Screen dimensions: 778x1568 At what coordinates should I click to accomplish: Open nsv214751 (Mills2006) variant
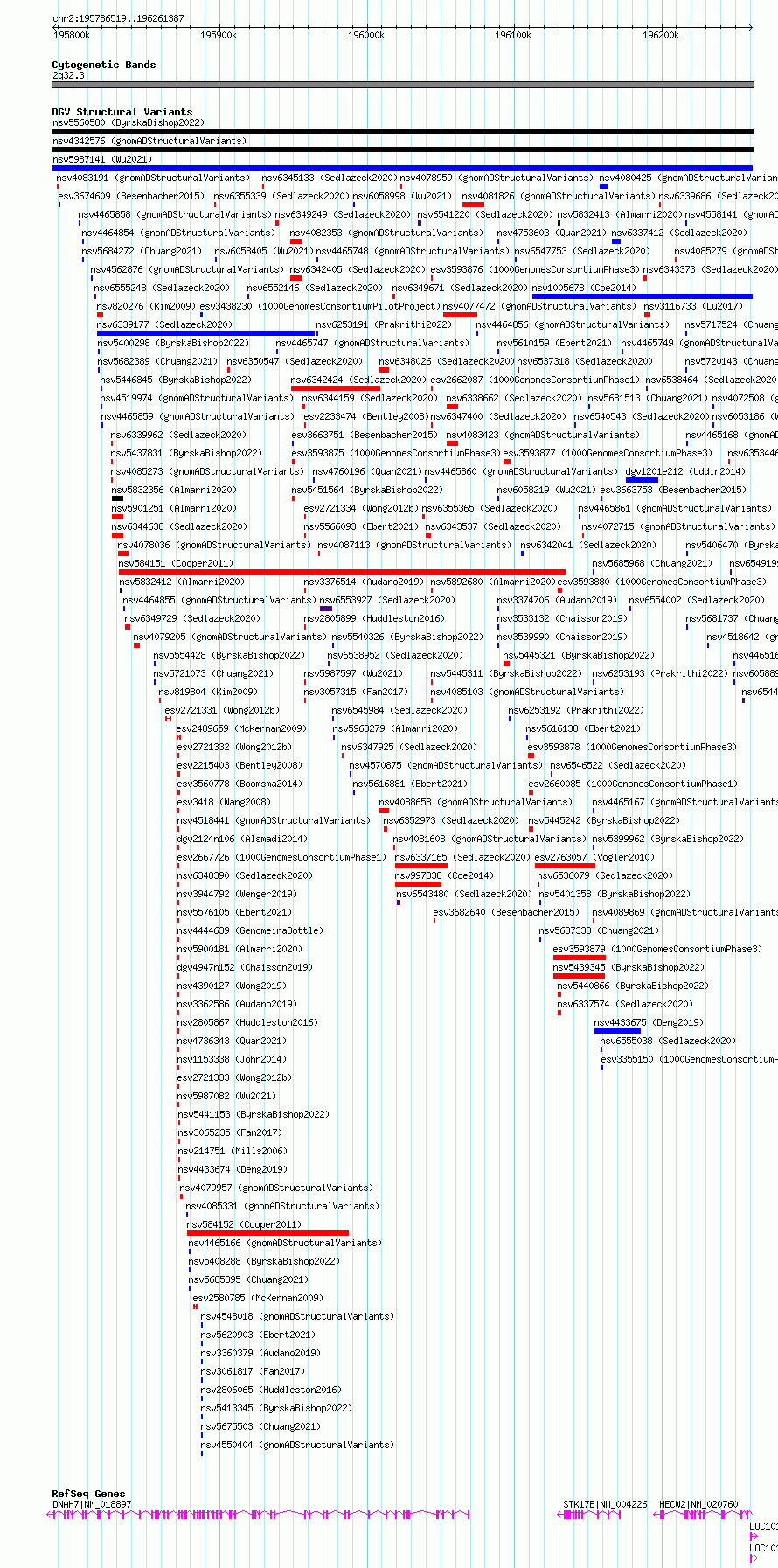click(233, 1152)
